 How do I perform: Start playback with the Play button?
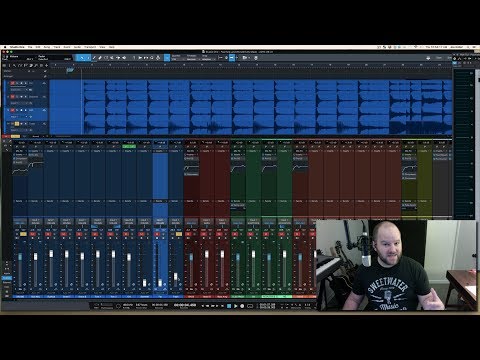point(236,306)
